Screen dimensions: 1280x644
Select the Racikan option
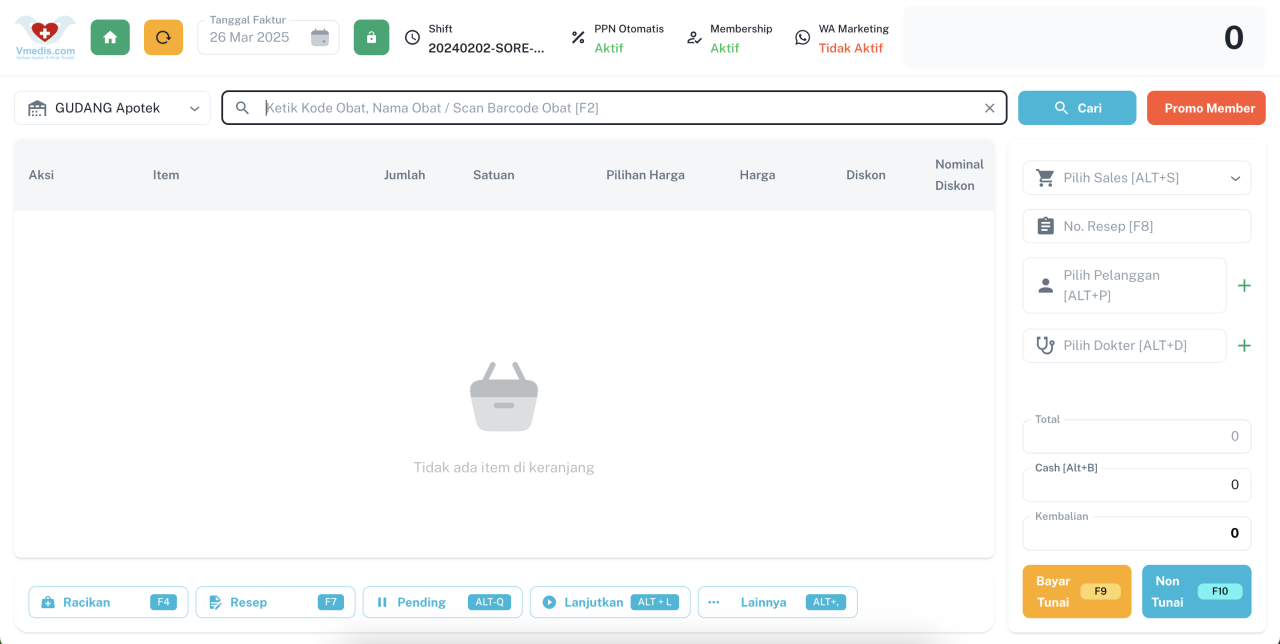pos(108,602)
